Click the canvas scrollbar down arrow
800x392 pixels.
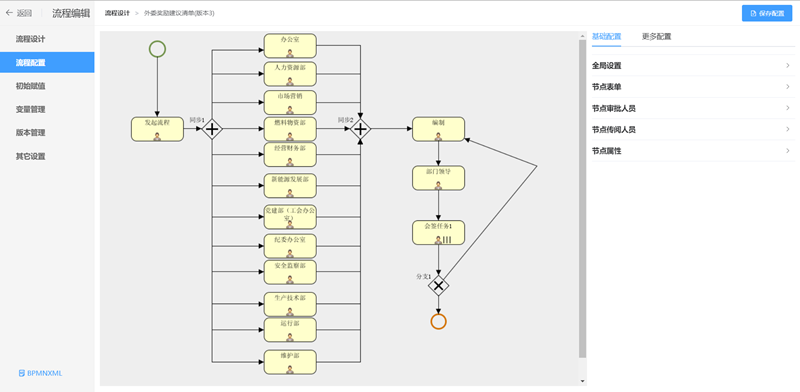tap(582, 381)
